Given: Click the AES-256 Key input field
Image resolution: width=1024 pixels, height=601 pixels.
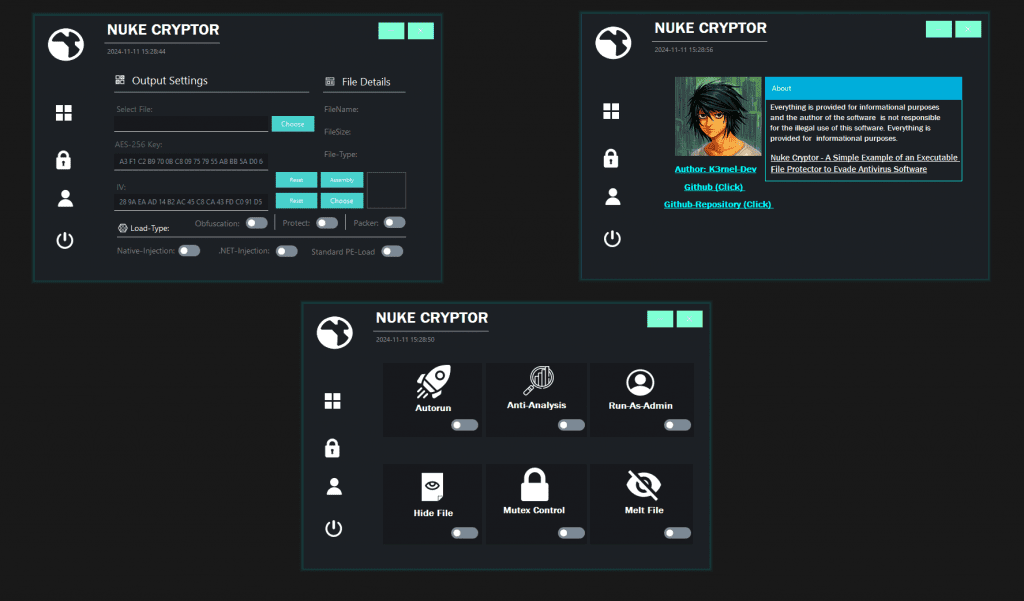Looking at the screenshot, I should click(190, 161).
